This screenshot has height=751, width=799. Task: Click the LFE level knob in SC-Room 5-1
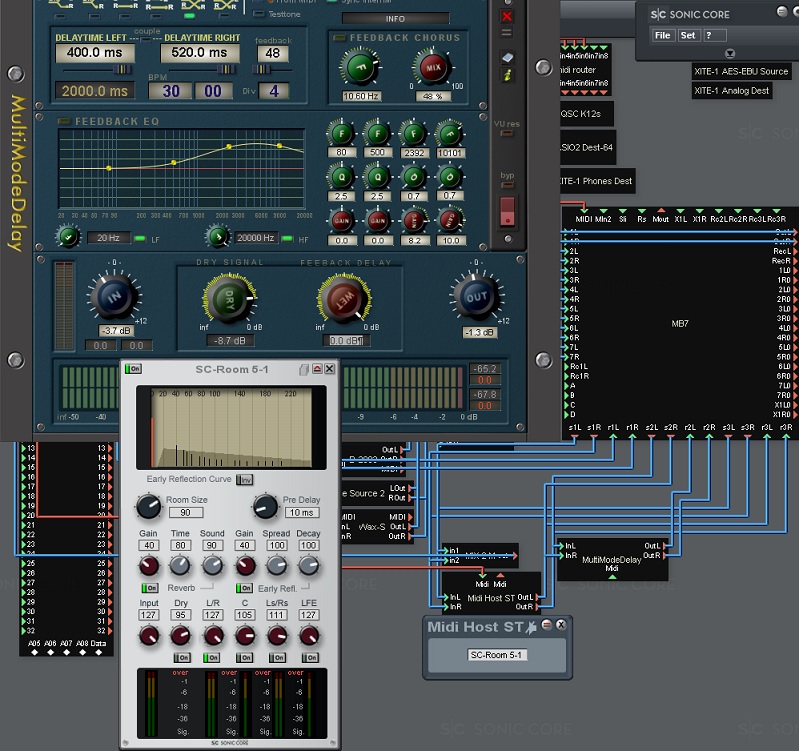pos(309,635)
